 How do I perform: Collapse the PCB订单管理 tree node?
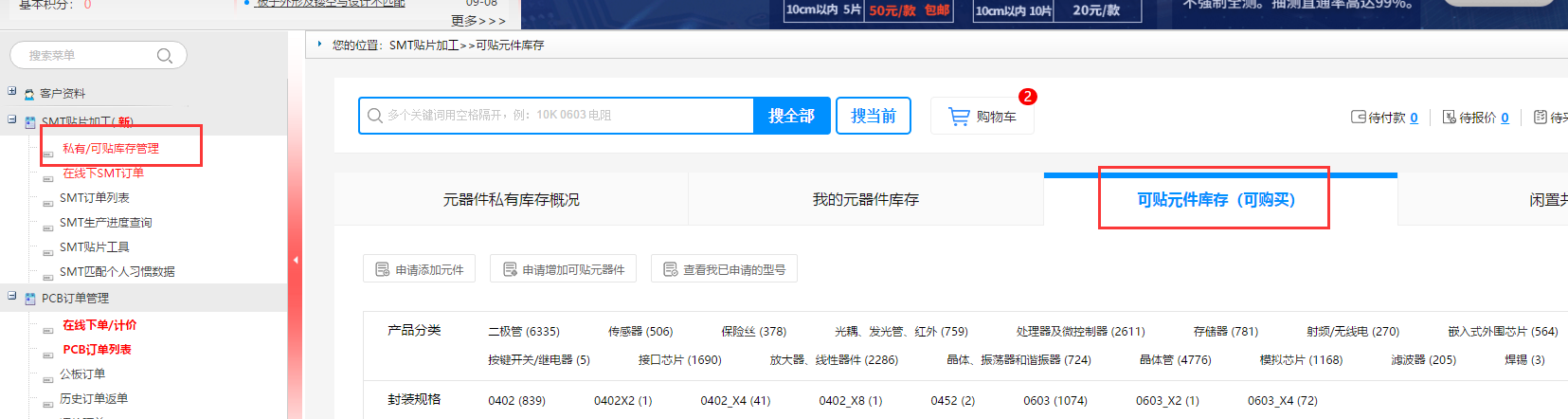pyautogui.click(x=12, y=297)
